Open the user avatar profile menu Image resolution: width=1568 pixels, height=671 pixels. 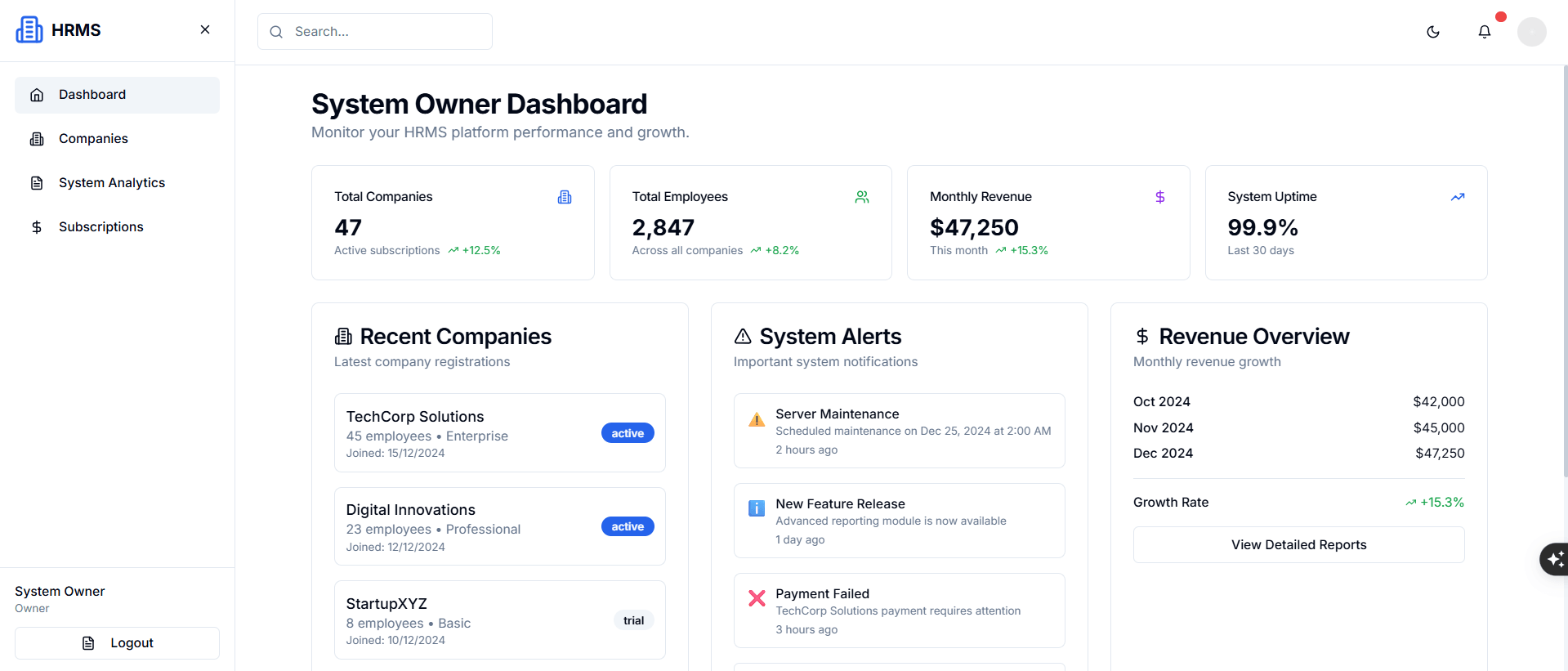1531,32
